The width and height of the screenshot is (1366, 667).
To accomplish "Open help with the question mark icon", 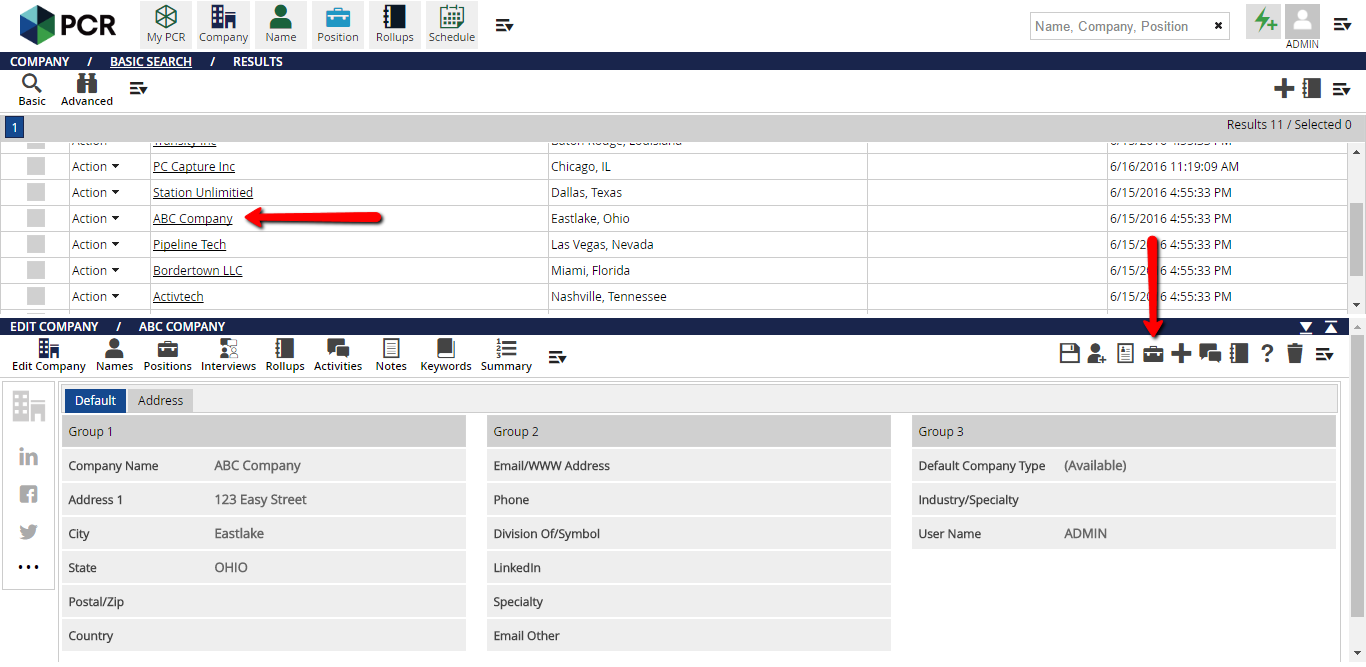I will click(x=1267, y=353).
